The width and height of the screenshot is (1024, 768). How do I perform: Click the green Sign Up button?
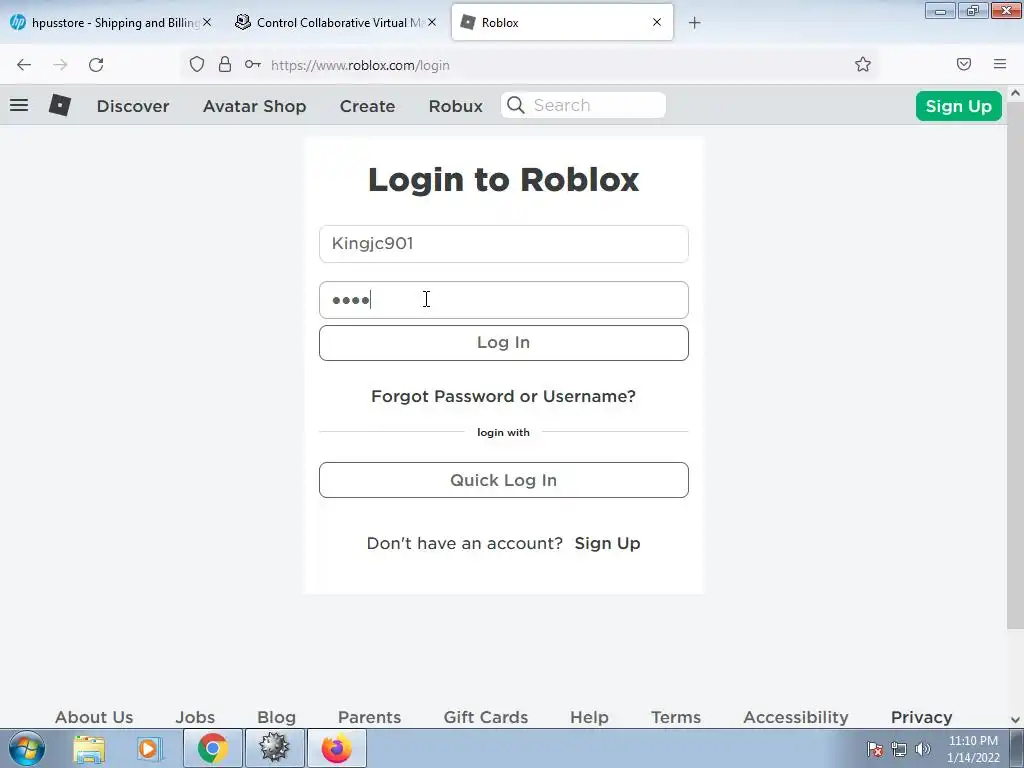click(959, 106)
